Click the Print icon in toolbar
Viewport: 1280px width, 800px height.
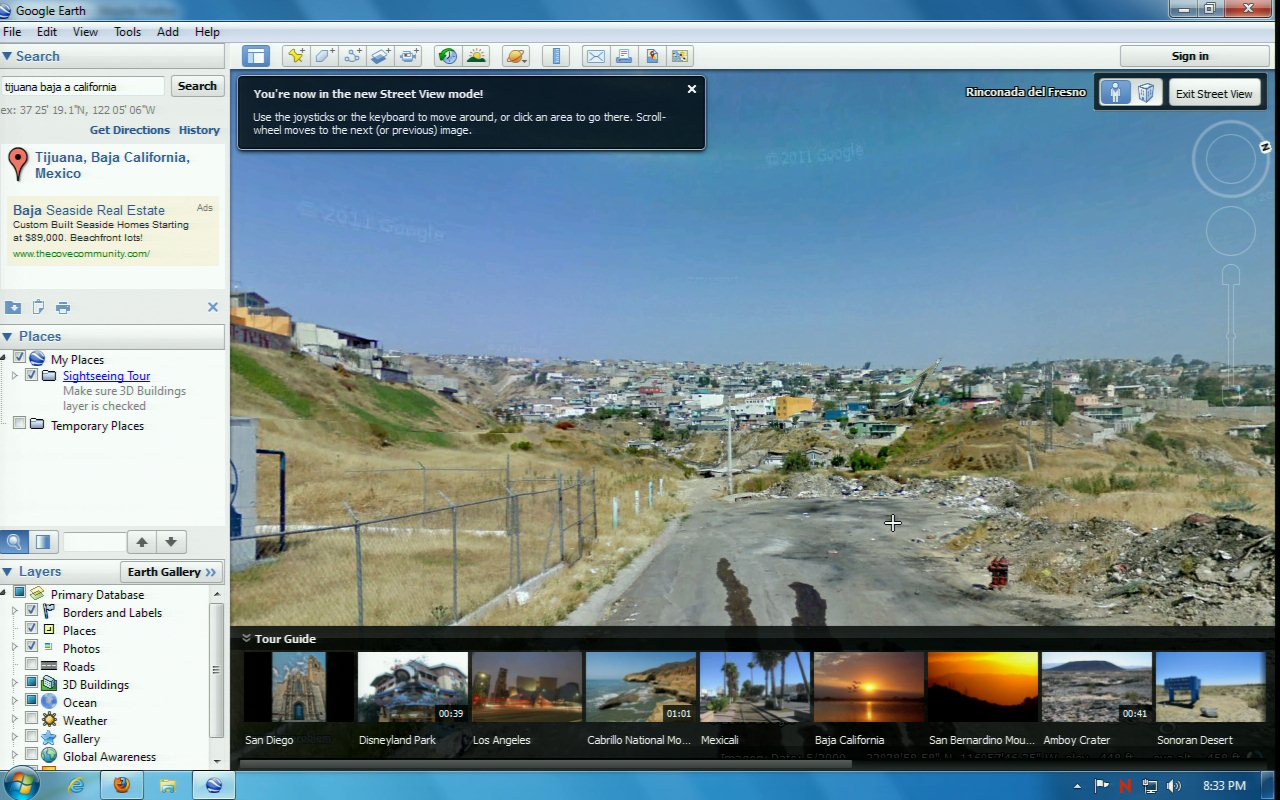point(624,56)
